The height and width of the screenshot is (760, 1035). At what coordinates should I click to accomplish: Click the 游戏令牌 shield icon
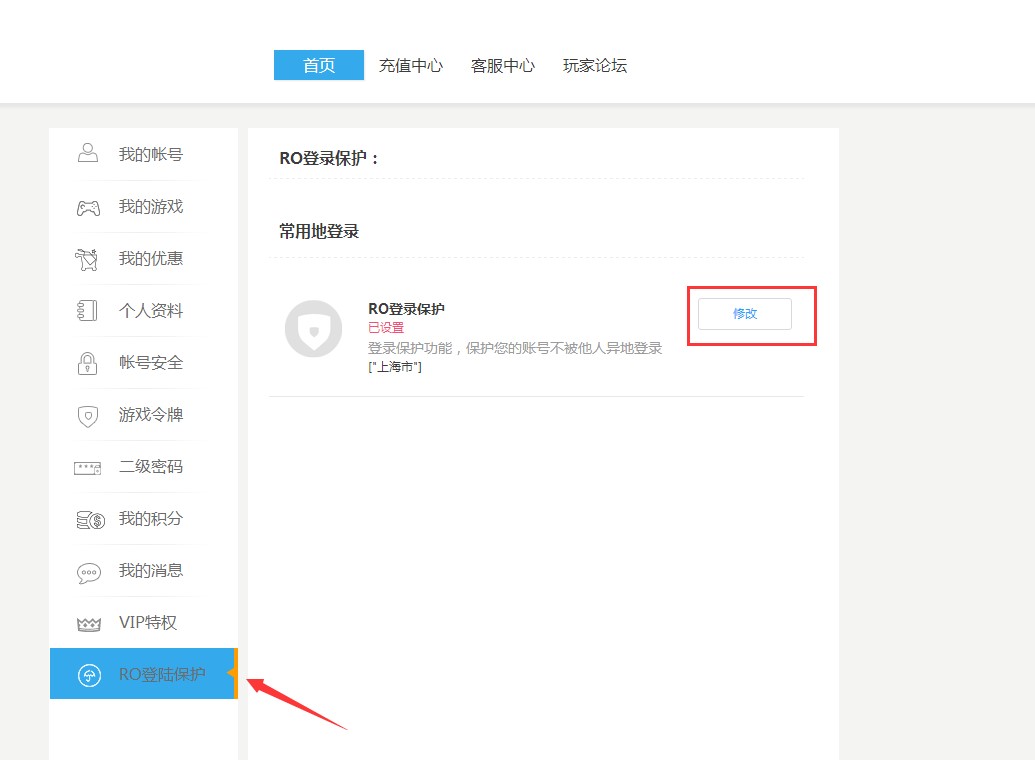(88, 416)
